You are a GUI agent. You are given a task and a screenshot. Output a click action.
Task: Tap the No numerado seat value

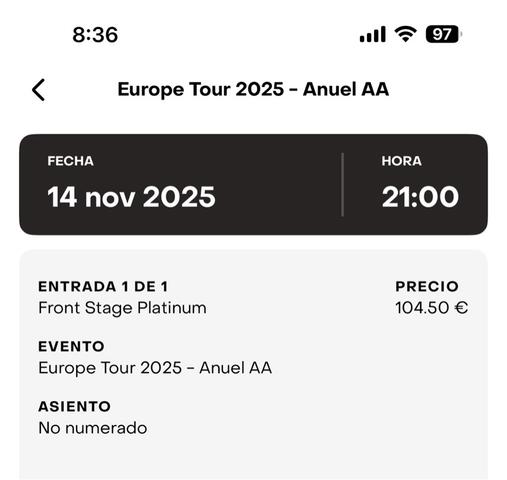(x=93, y=428)
